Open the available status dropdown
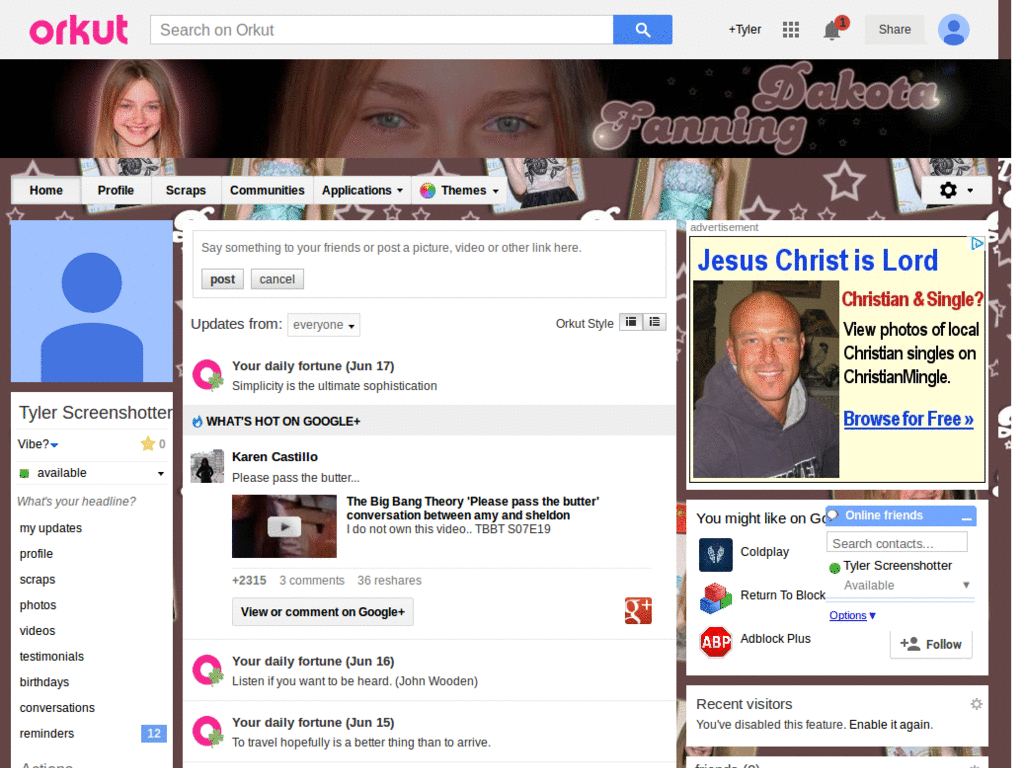The image size is (1024, 768). [x=91, y=473]
